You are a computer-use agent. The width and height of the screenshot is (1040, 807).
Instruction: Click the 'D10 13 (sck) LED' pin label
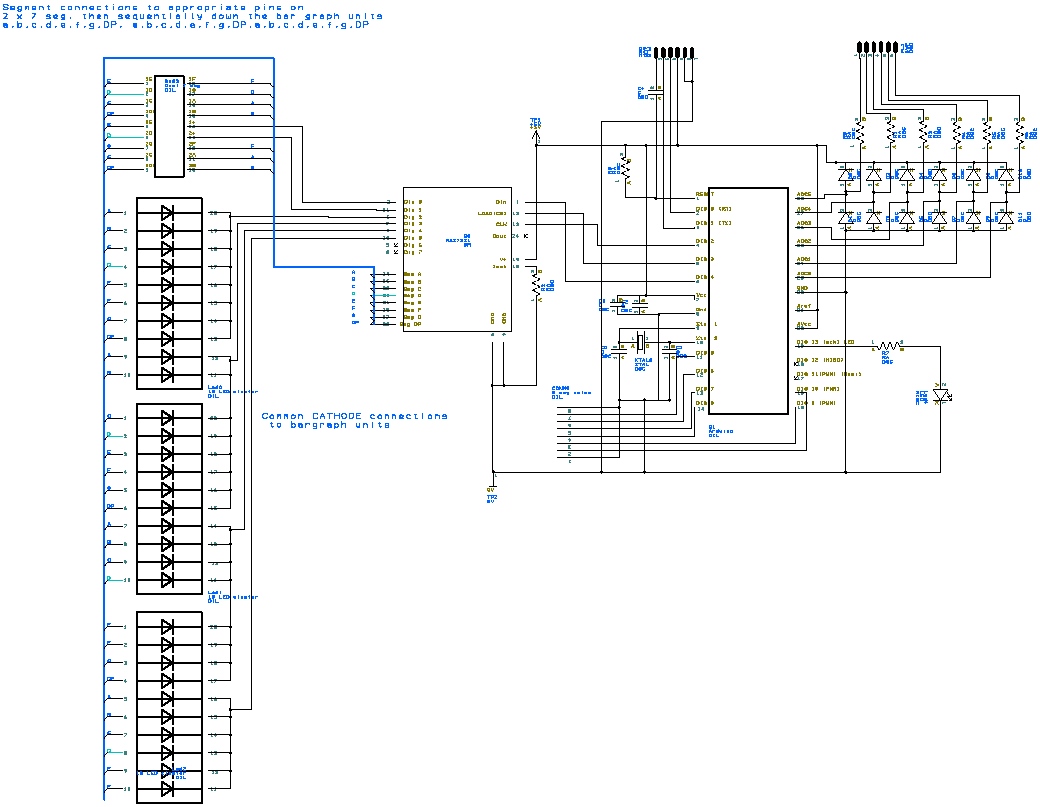(825, 342)
